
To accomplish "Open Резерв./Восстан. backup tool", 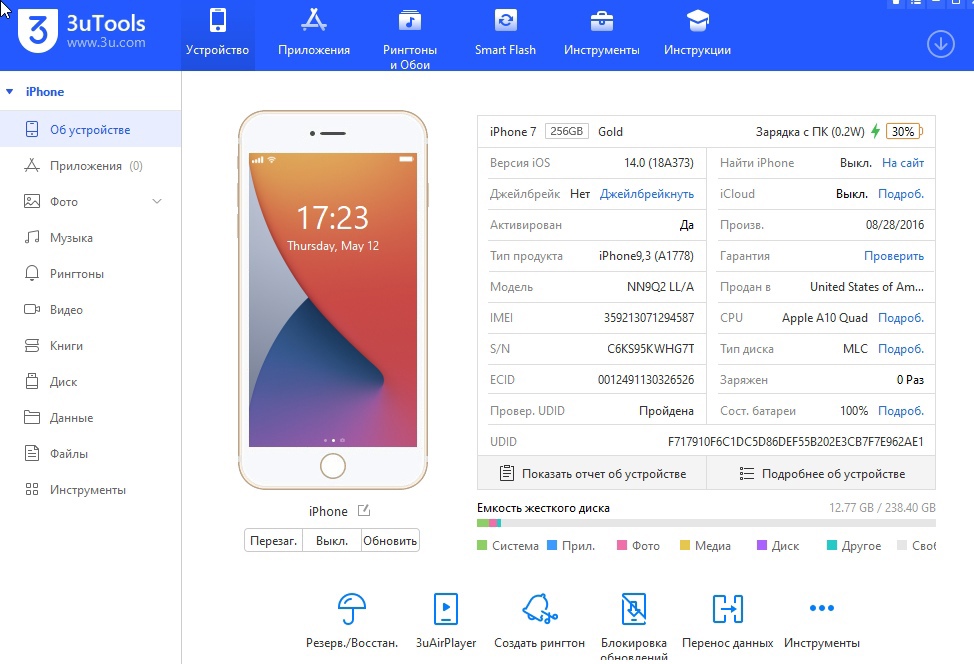I will (x=352, y=620).
